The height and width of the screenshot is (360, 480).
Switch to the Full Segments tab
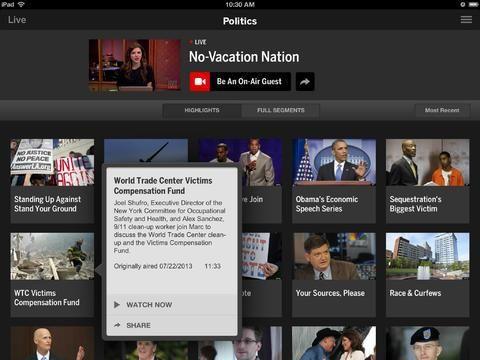(281, 110)
